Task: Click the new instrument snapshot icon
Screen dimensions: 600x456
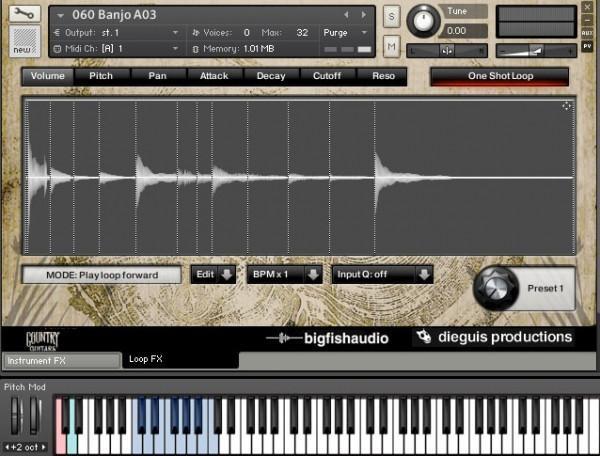Action: coord(21,40)
